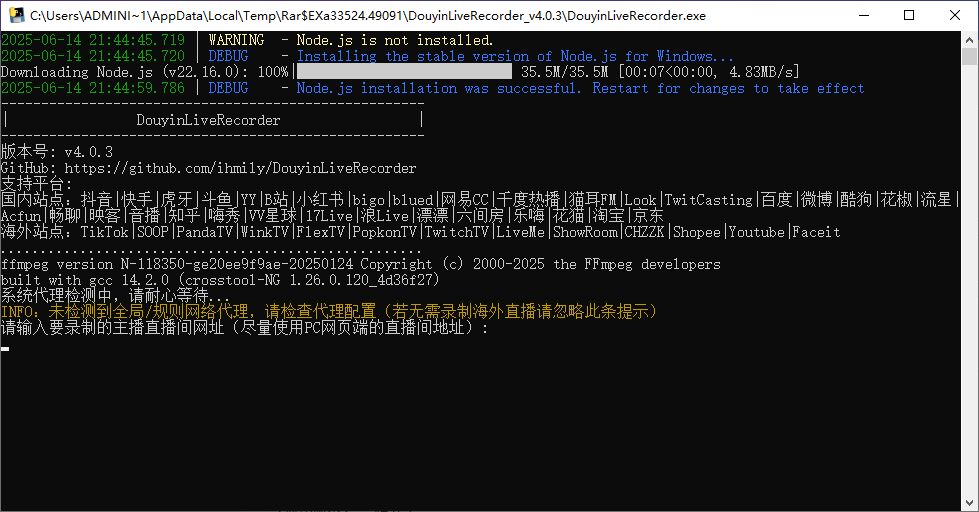The height and width of the screenshot is (512, 979).
Task: Click the '虎牙' platform name
Action: point(177,200)
